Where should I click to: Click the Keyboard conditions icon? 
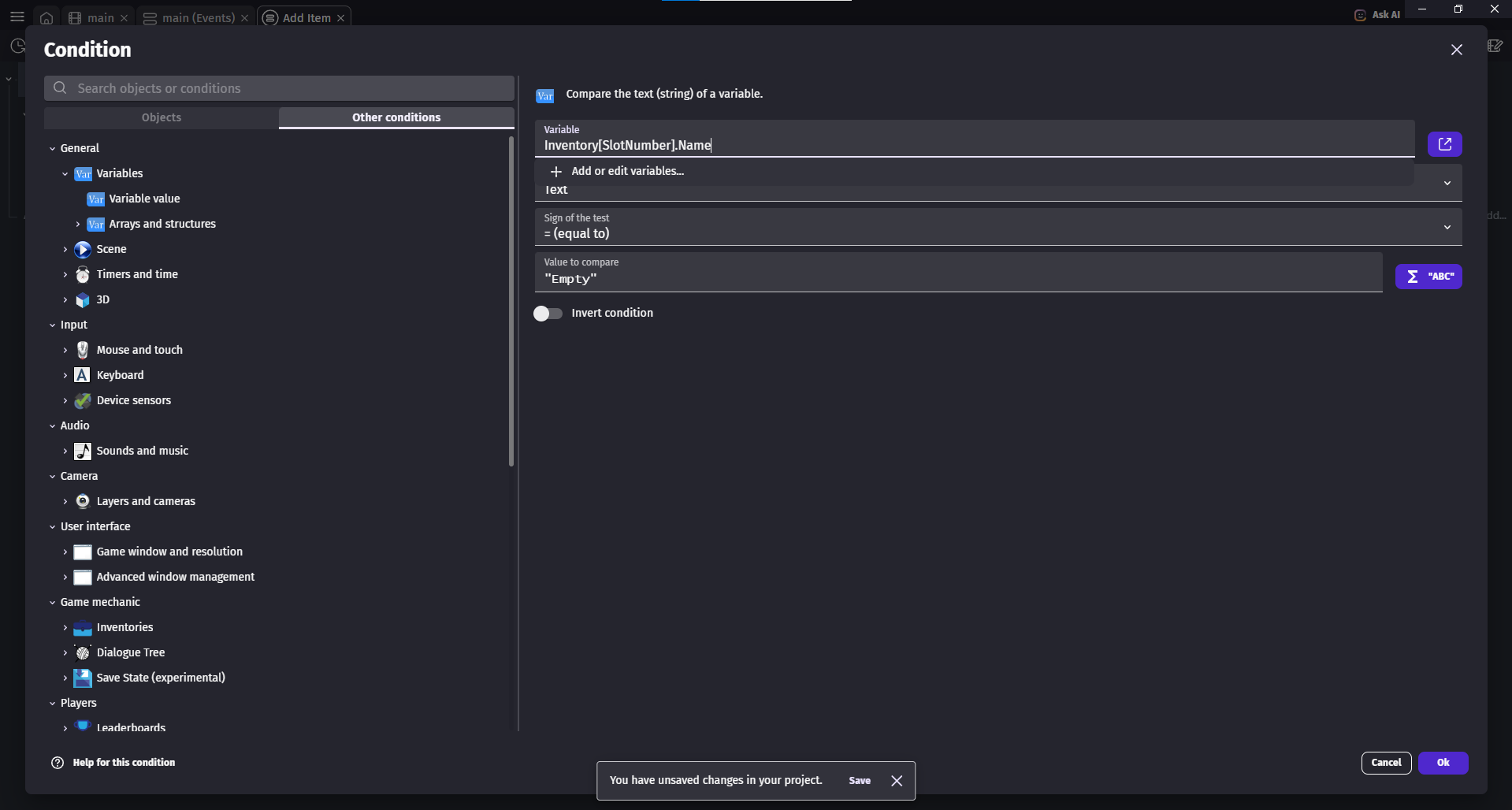(82, 375)
